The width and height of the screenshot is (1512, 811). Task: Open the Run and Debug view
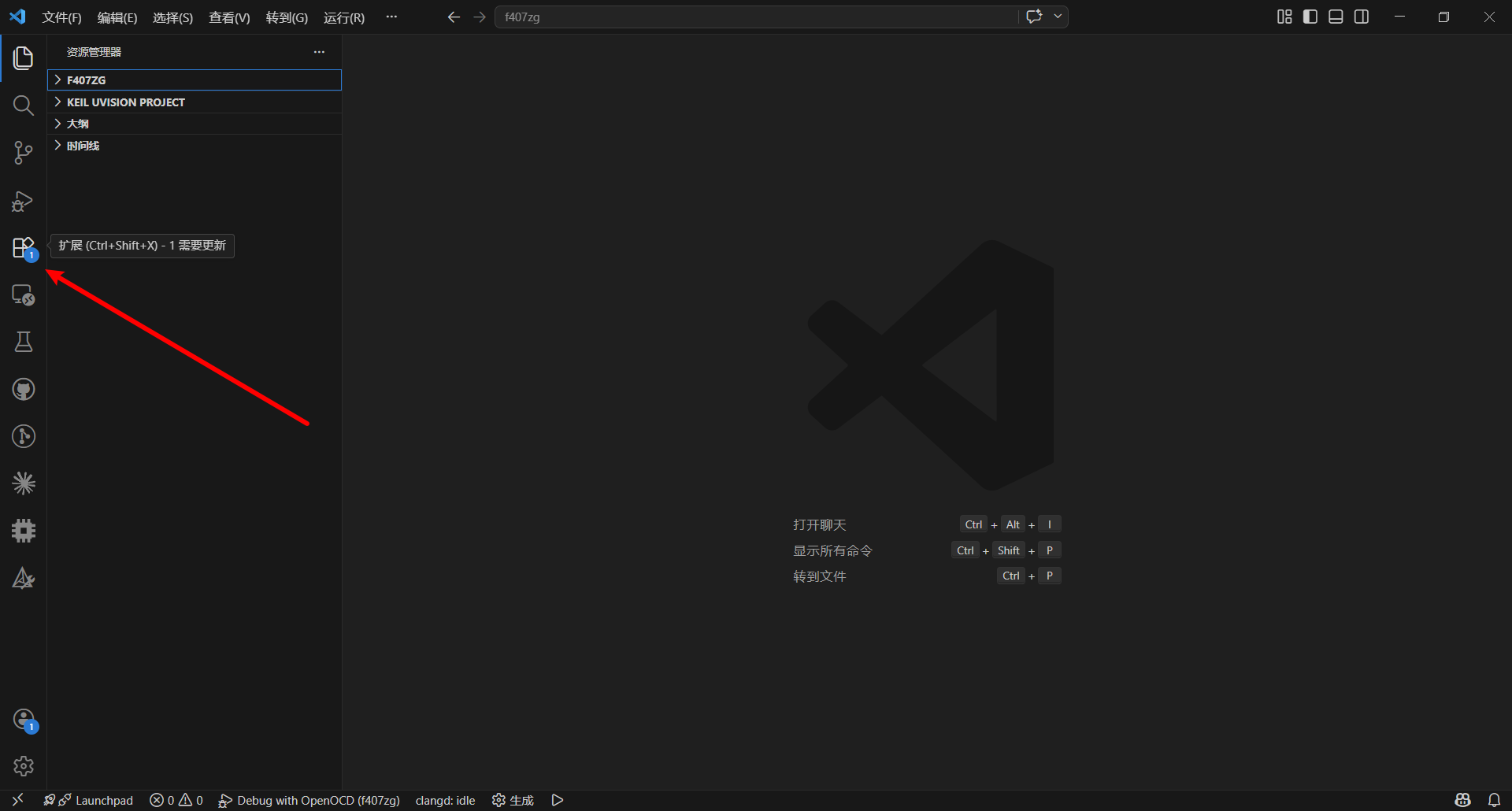(24, 201)
